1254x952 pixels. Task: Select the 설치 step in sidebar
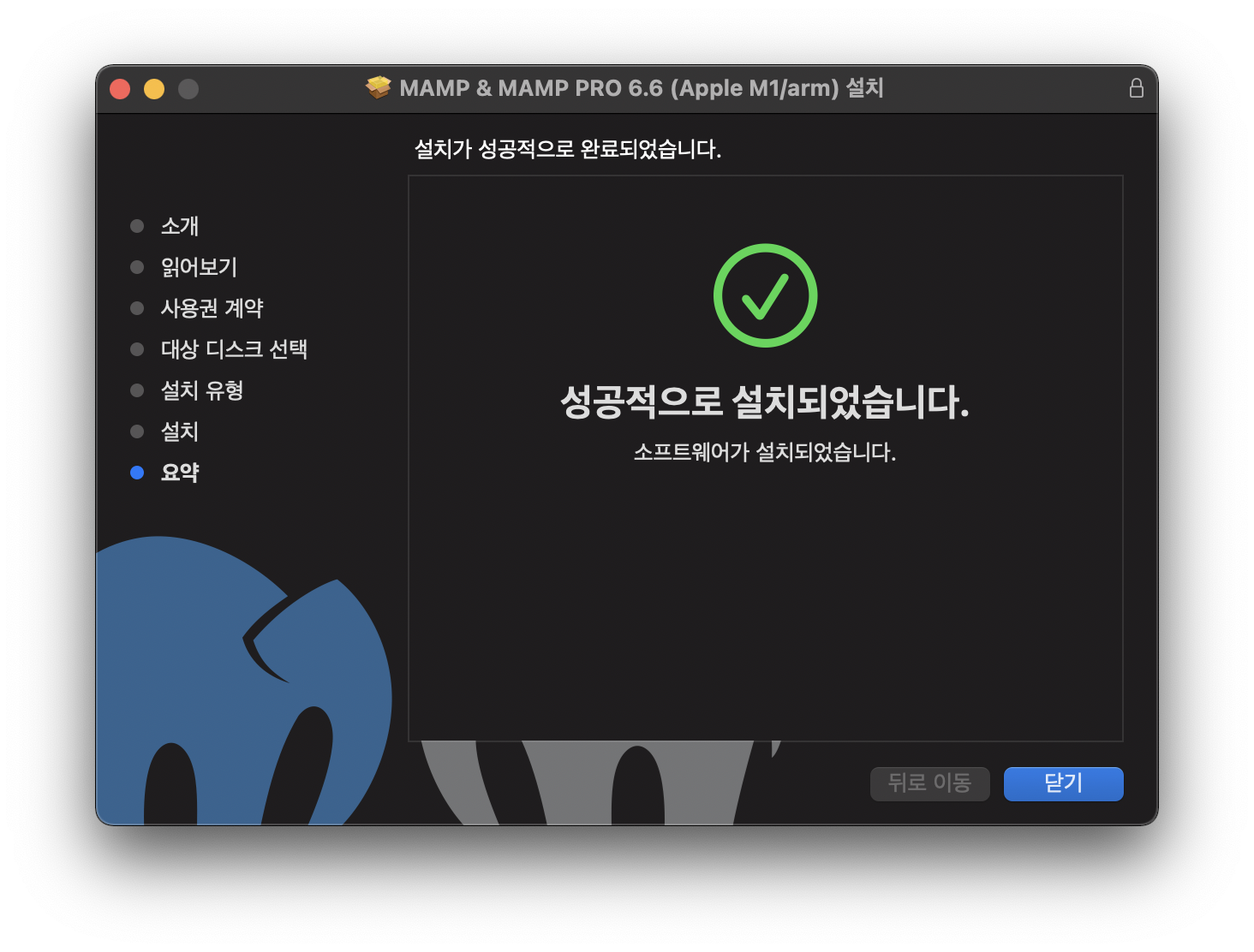[x=180, y=431]
